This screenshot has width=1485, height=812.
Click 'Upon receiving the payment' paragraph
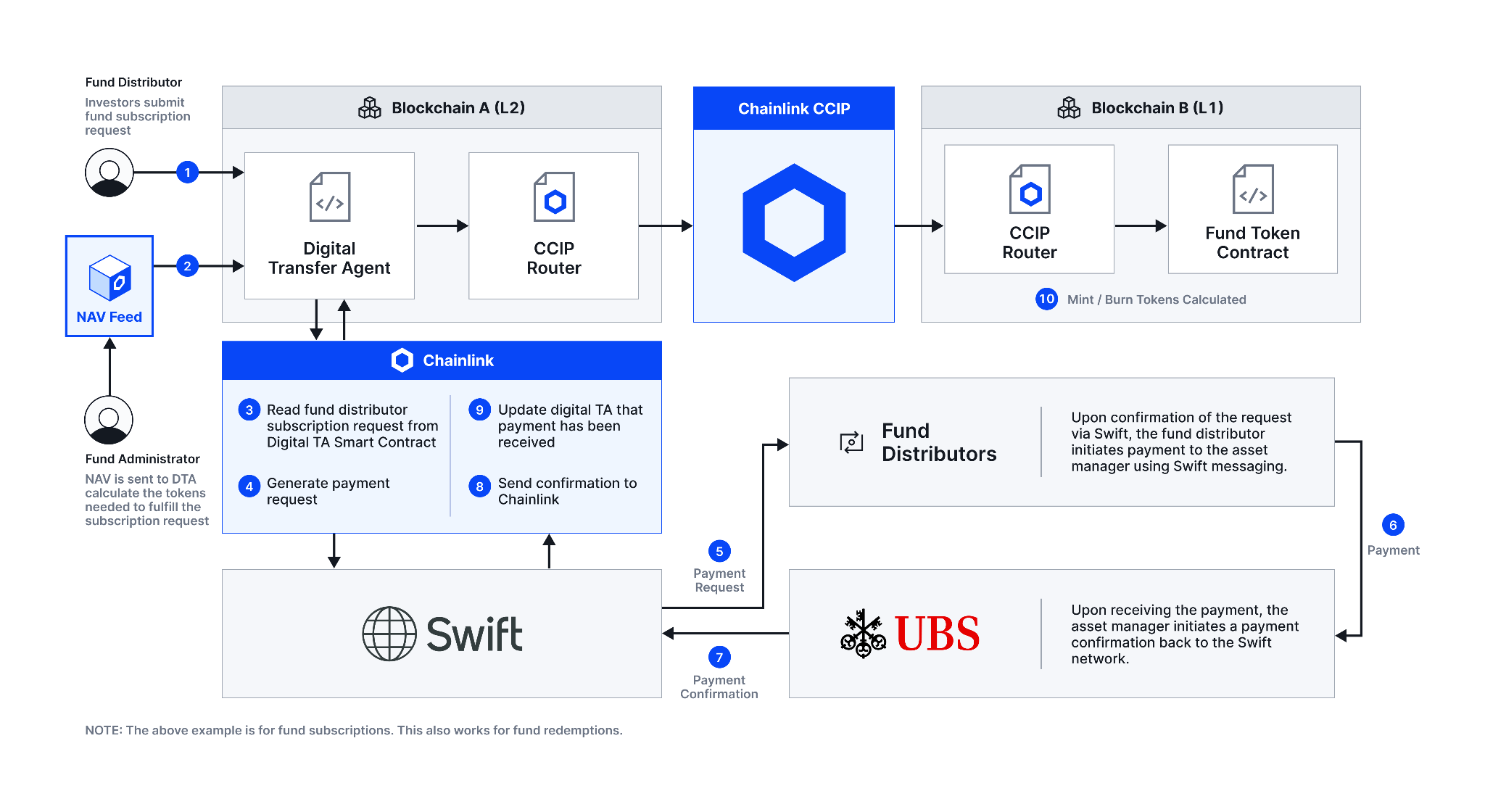1185,634
